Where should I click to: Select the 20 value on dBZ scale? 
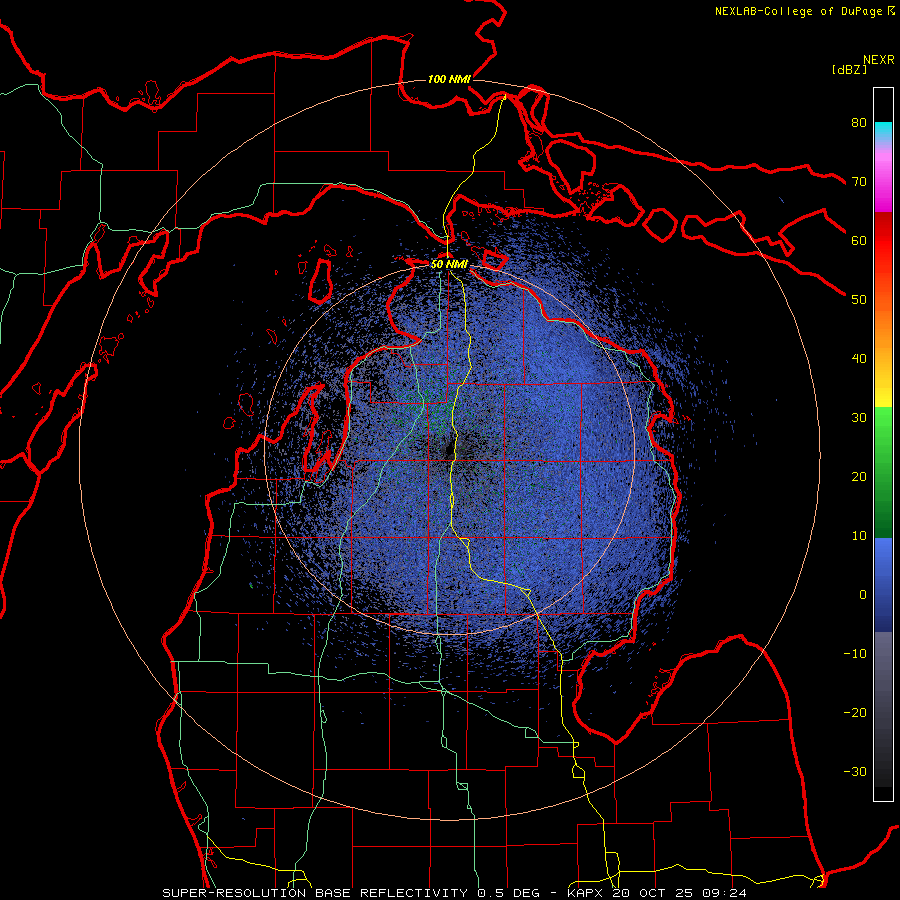click(859, 477)
